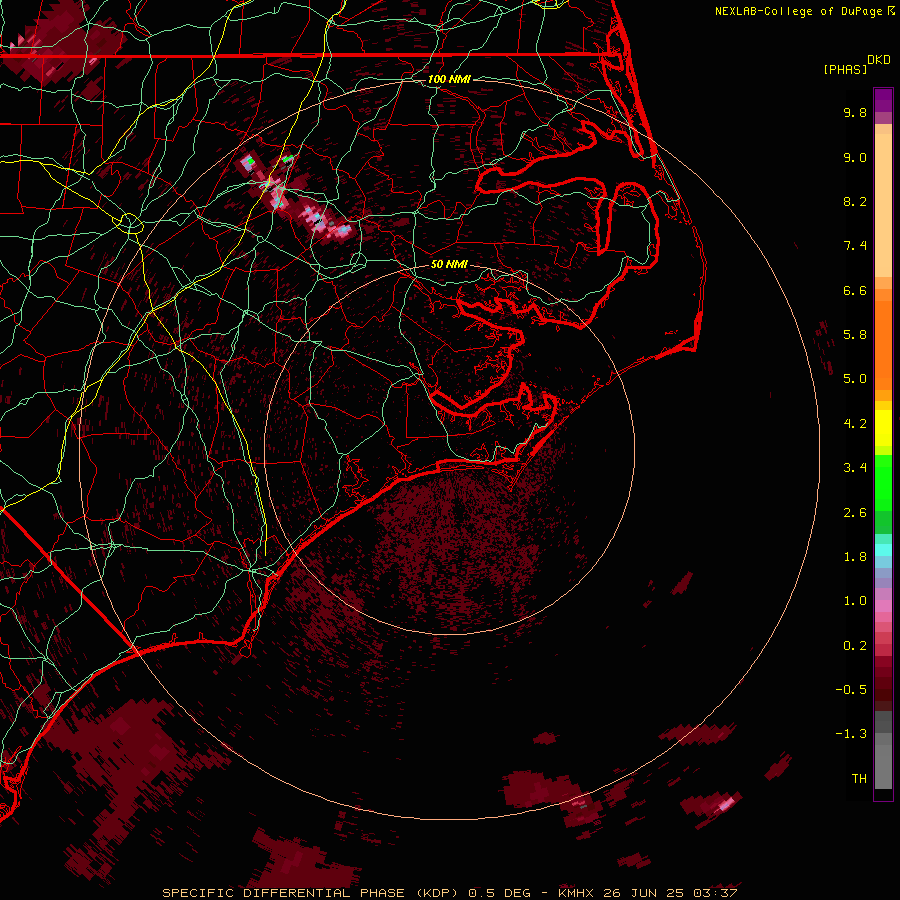
Task: Click the gray bottom segment of color bar
Action: (883, 761)
